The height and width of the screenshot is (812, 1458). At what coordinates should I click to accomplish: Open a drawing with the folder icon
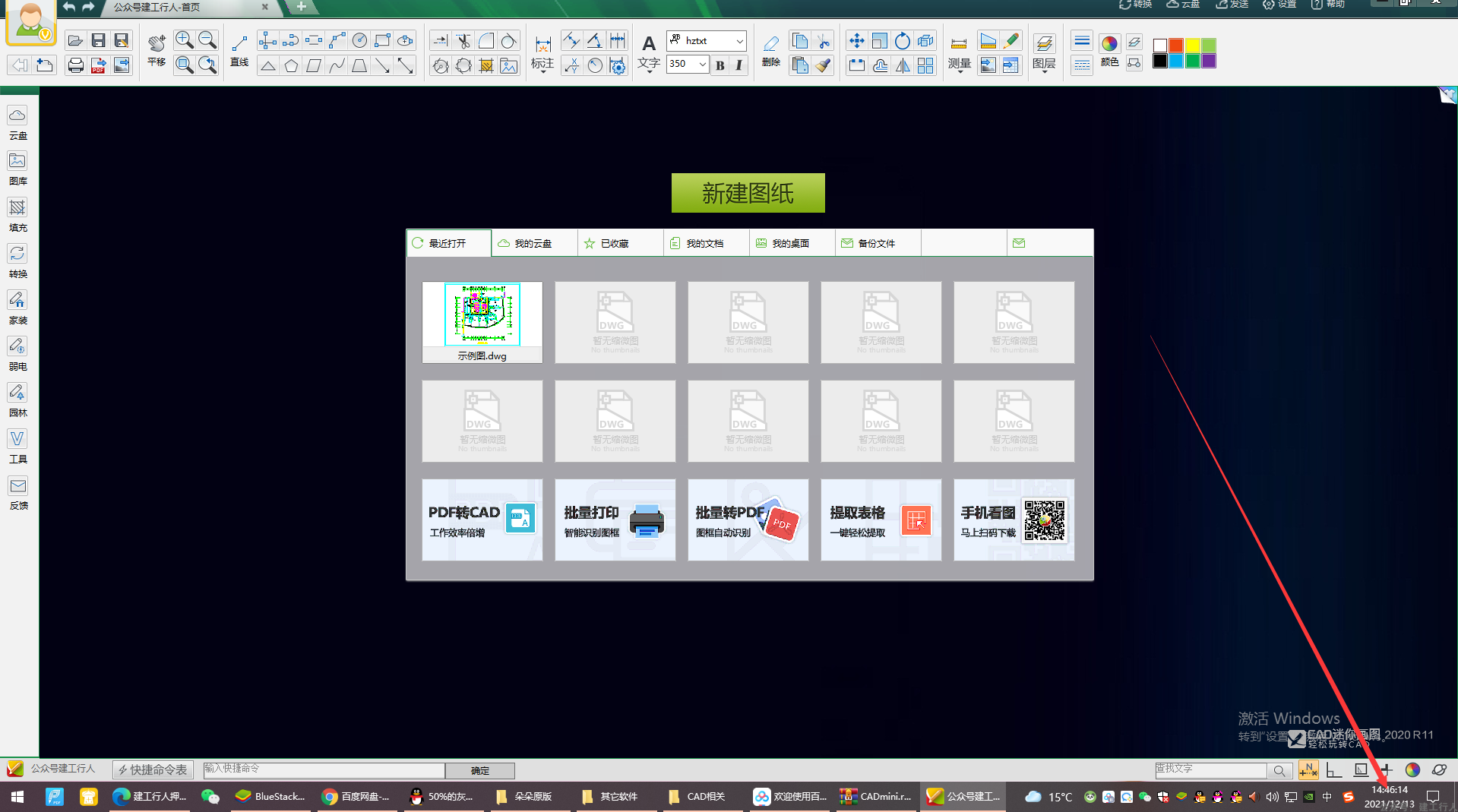[74, 41]
